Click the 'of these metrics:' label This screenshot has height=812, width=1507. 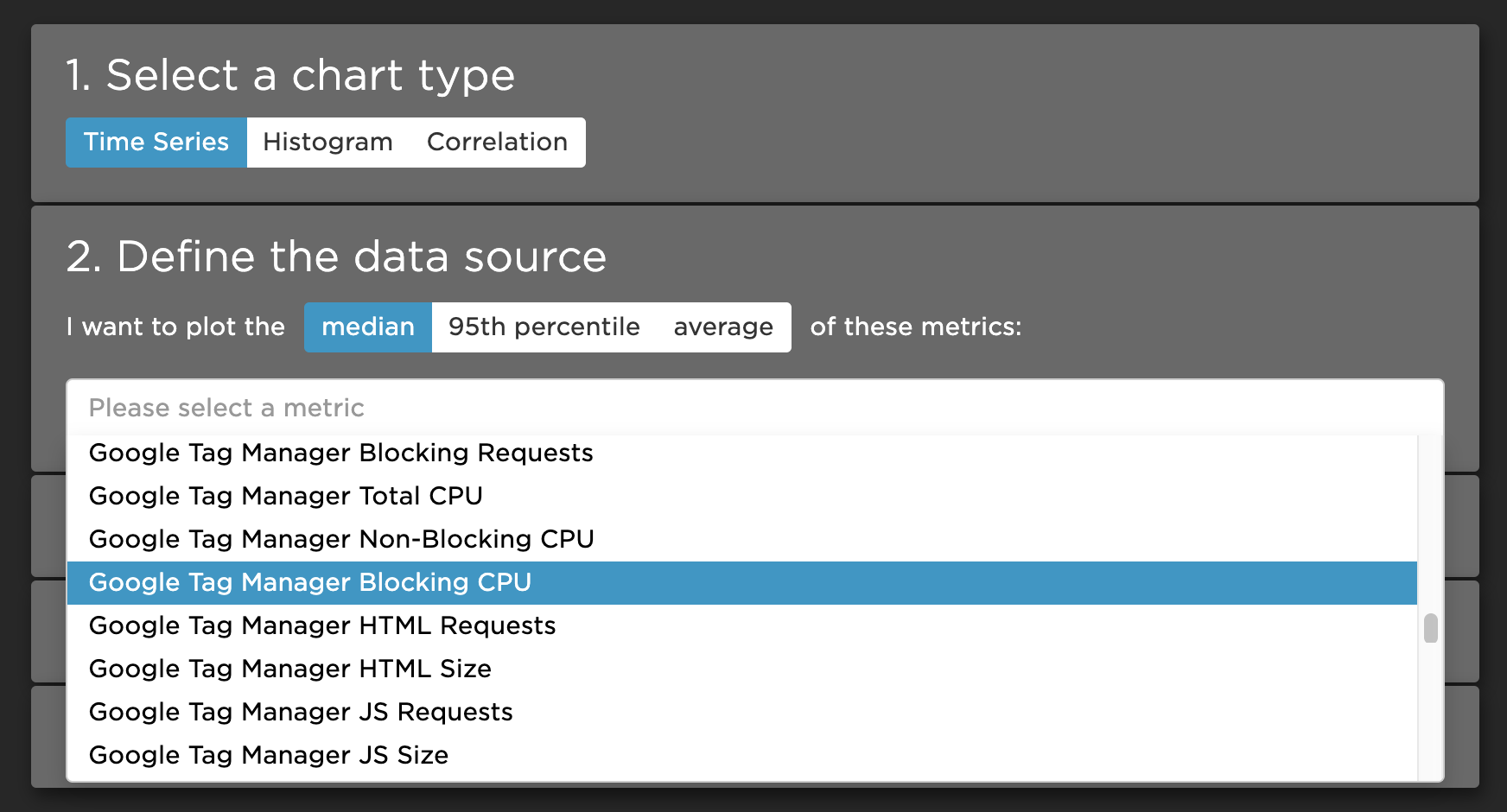[916, 327]
